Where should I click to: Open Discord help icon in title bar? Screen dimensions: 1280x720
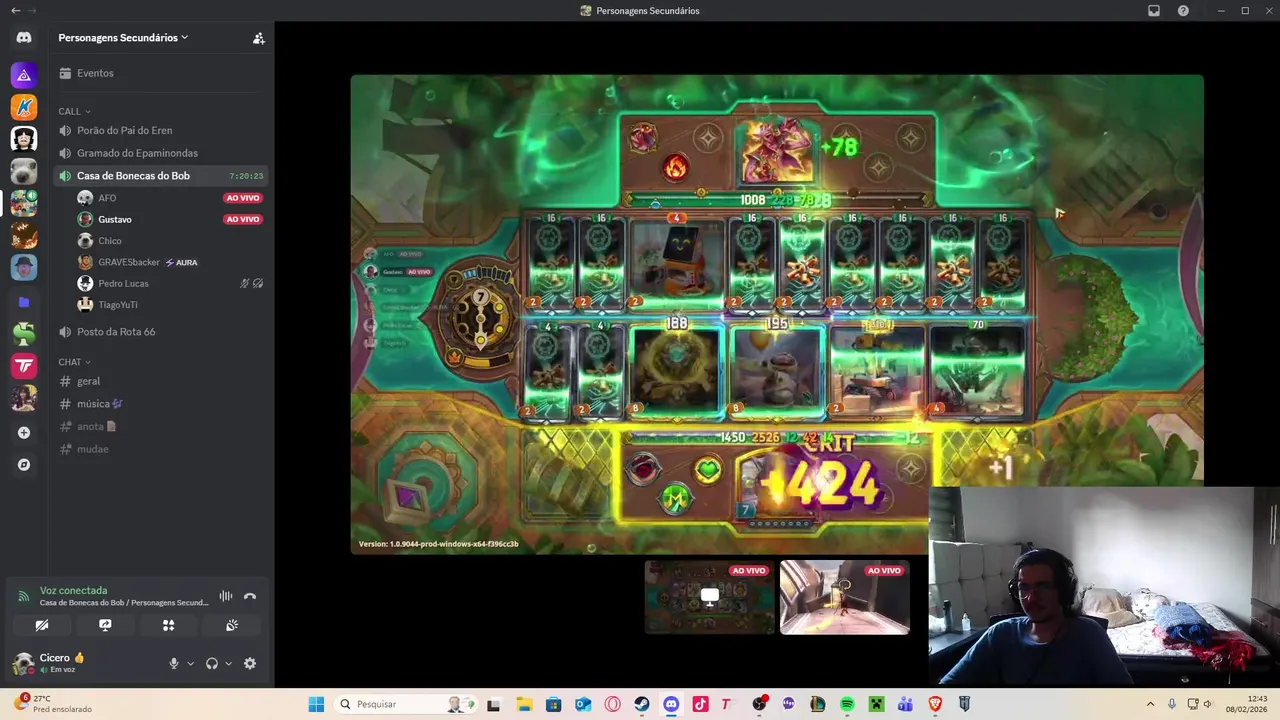coord(1184,10)
